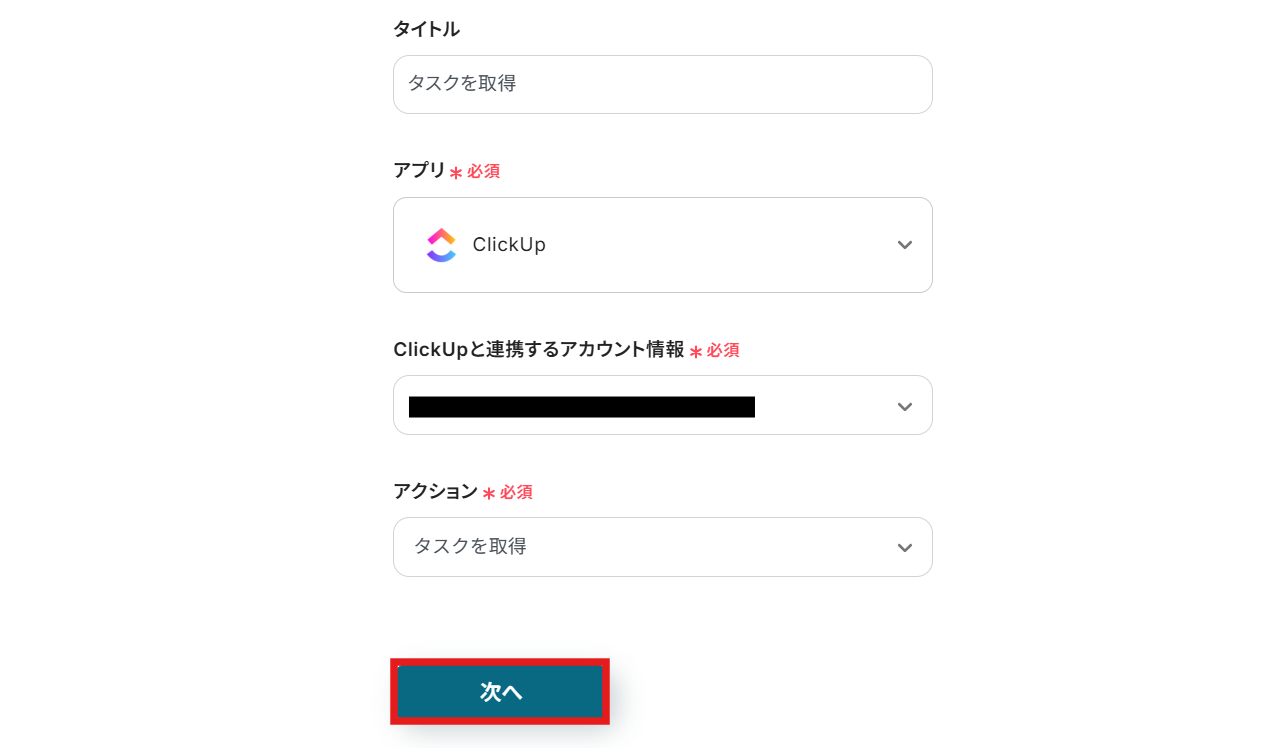Open the アクション dropdown showing タスクを取得
Image resolution: width=1276 pixels, height=748 pixels.
[662, 547]
